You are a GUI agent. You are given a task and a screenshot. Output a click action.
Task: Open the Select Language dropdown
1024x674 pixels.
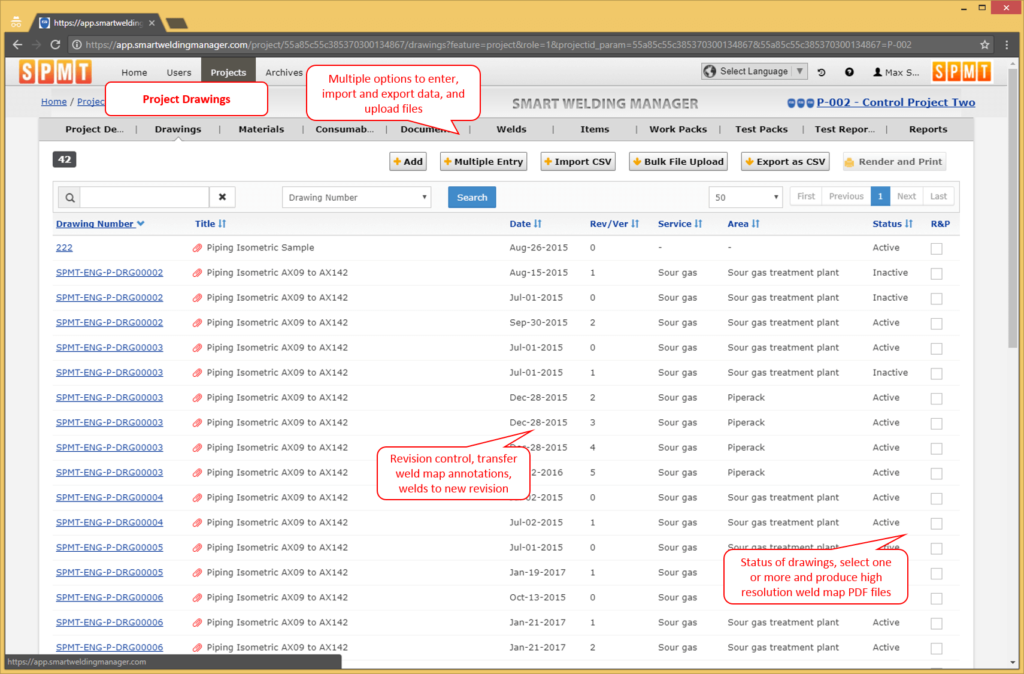pos(754,71)
